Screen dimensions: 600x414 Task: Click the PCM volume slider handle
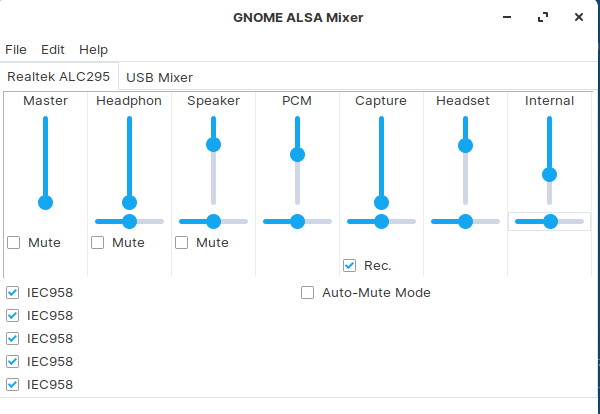(297, 154)
